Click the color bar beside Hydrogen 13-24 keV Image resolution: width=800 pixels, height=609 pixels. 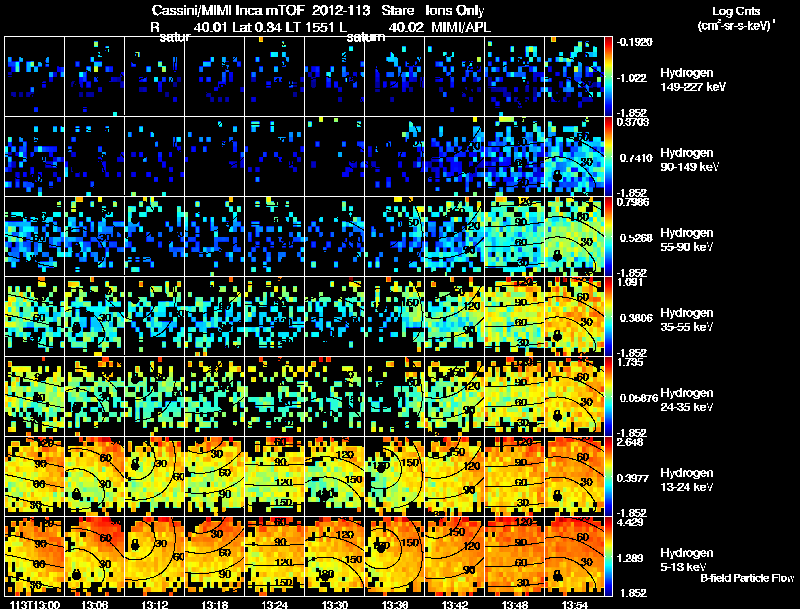[608, 476]
